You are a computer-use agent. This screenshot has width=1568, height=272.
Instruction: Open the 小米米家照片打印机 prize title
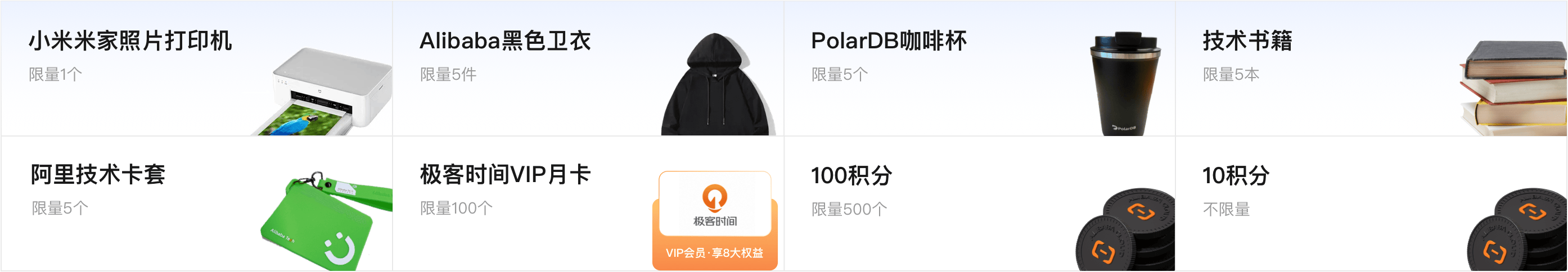[x=130, y=41]
